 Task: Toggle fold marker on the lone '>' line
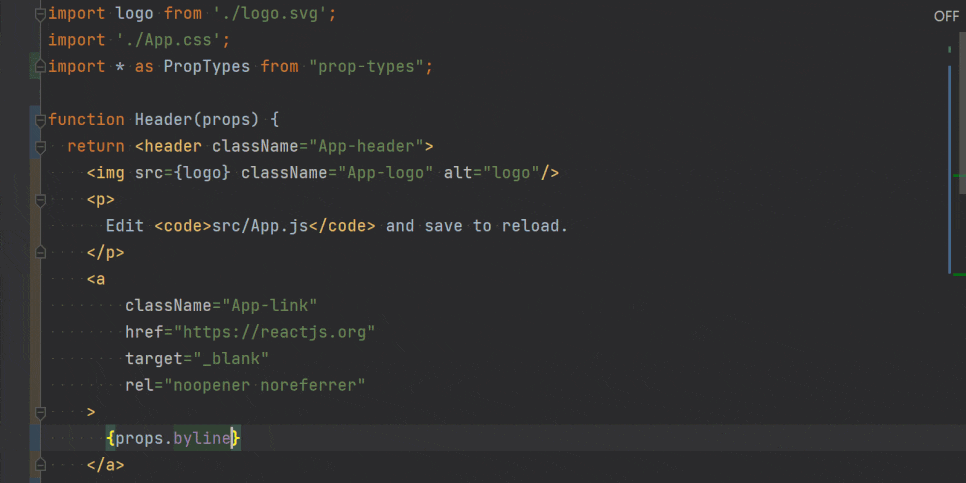[41, 412]
